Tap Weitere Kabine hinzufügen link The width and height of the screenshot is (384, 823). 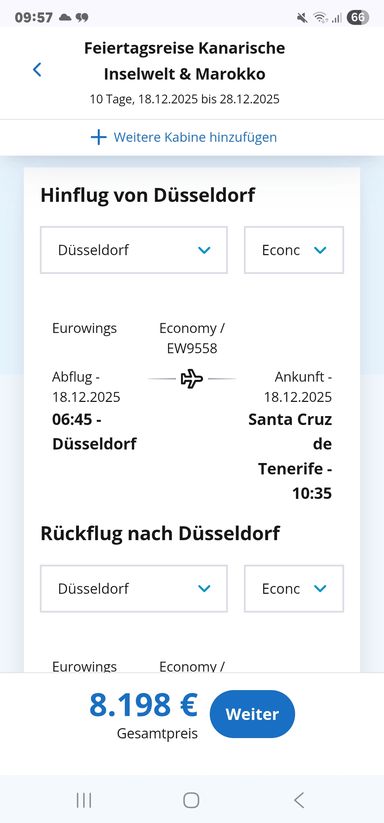195,138
